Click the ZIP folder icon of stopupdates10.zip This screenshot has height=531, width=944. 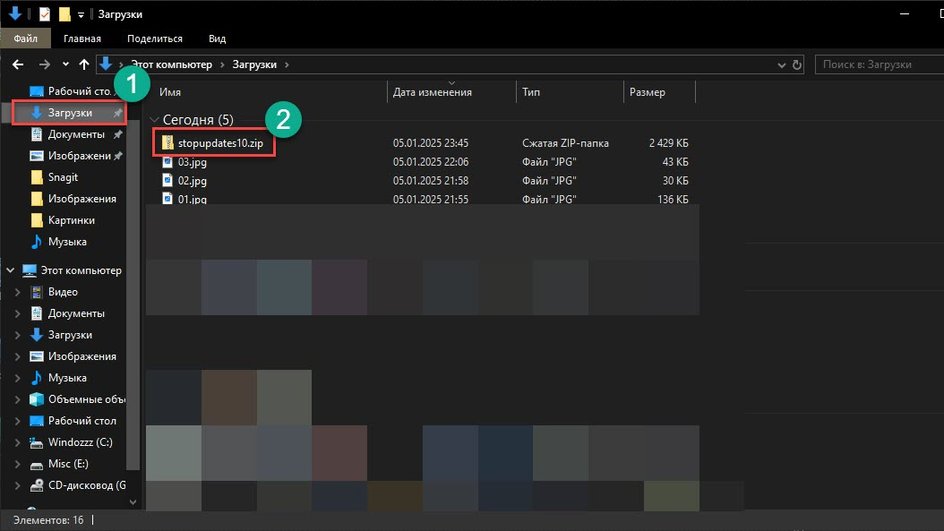coord(167,143)
